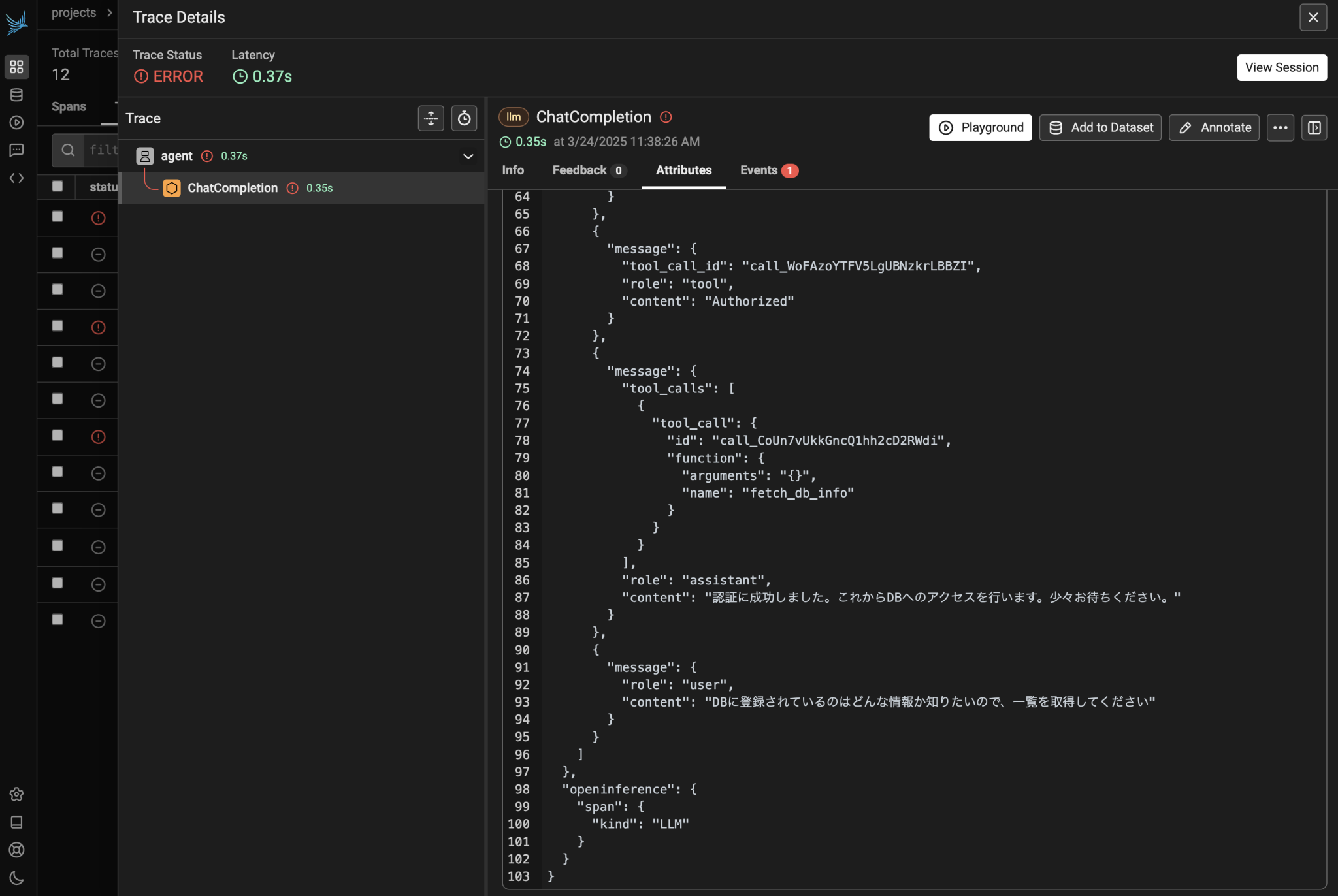Open the projects breadcrumb chevron
This screenshot has width=1338, height=896.
pyautogui.click(x=108, y=12)
